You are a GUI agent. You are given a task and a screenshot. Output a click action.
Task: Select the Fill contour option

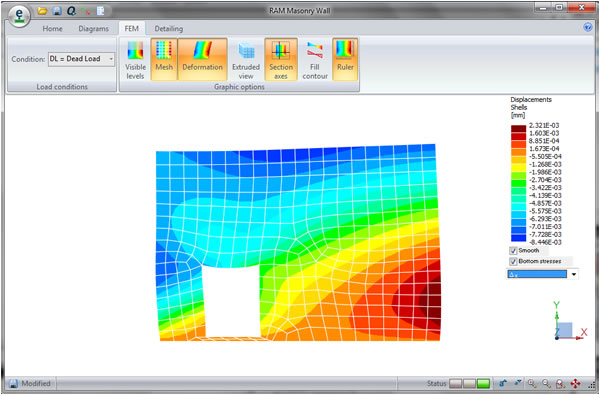pyautogui.click(x=315, y=60)
